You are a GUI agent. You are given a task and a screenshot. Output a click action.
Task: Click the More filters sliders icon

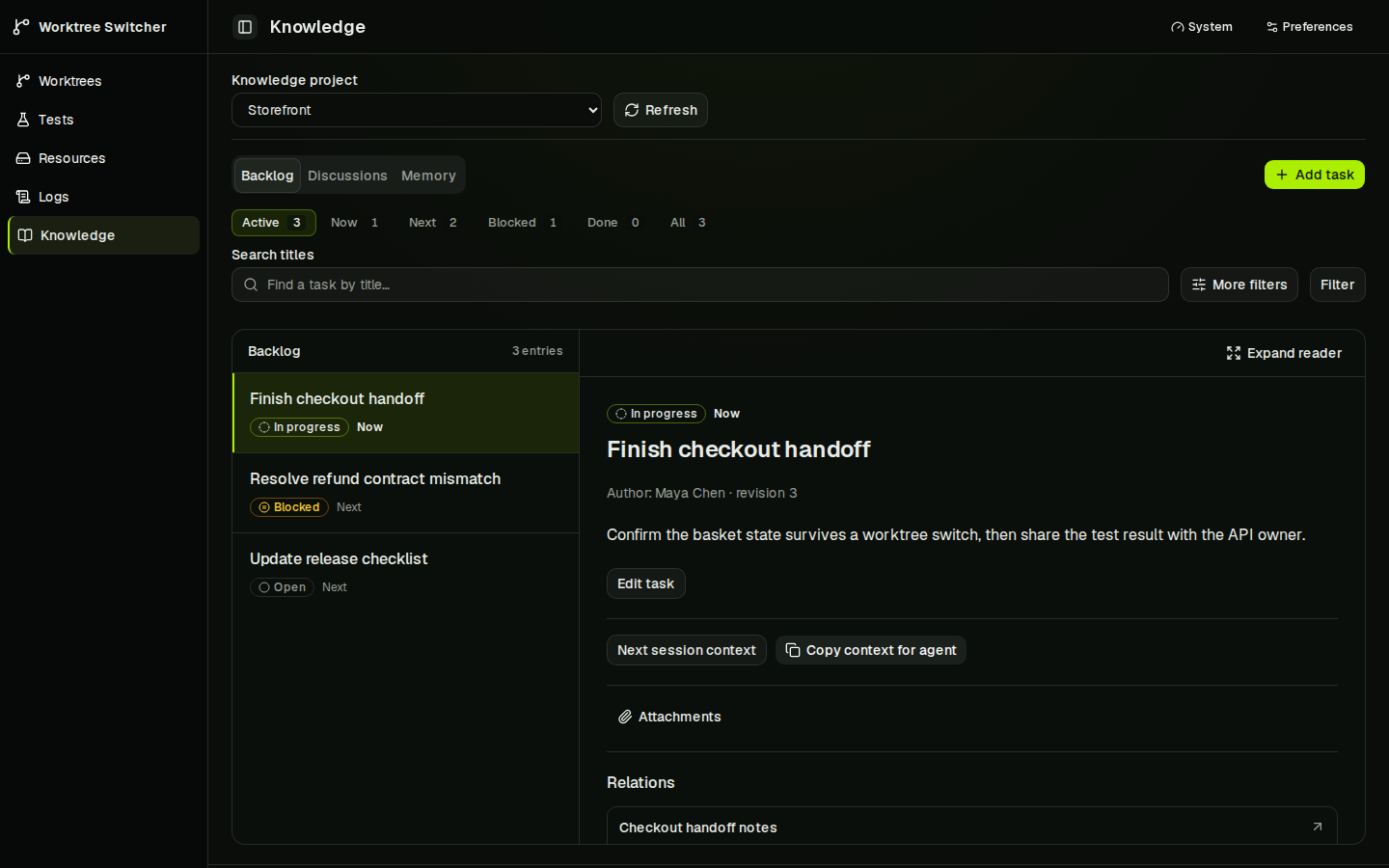1199,285
